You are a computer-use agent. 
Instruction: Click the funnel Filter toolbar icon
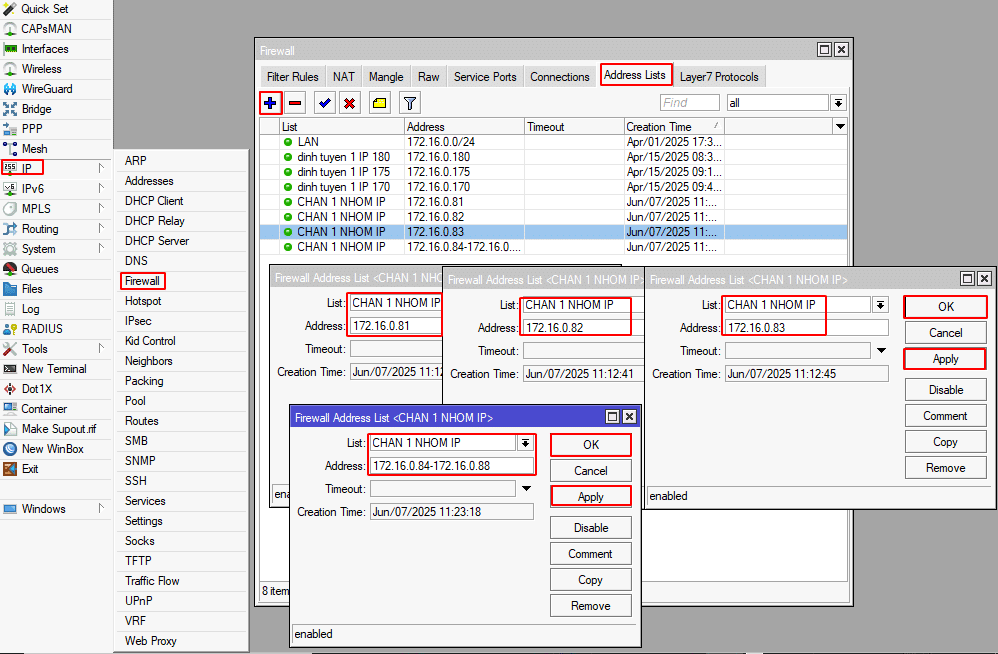click(x=410, y=102)
